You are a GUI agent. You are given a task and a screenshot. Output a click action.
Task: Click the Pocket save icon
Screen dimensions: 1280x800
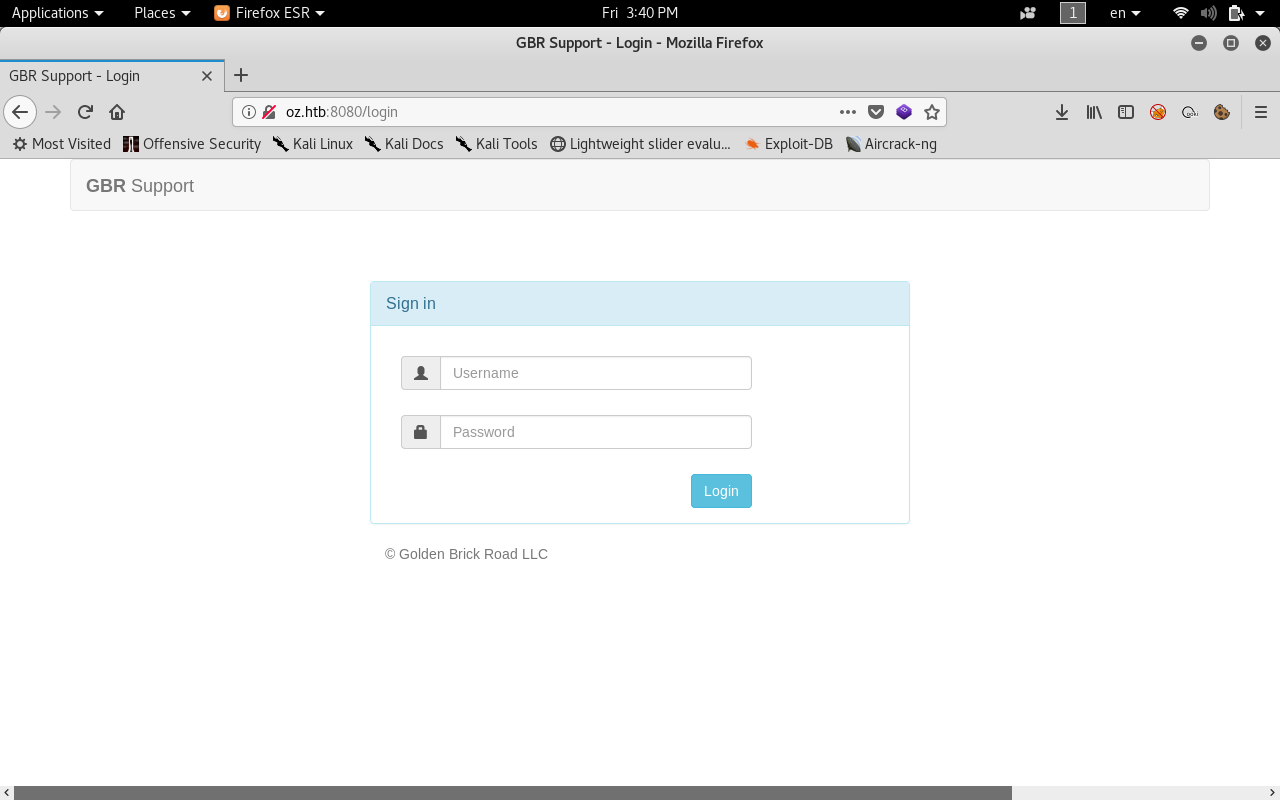(876, 112)
